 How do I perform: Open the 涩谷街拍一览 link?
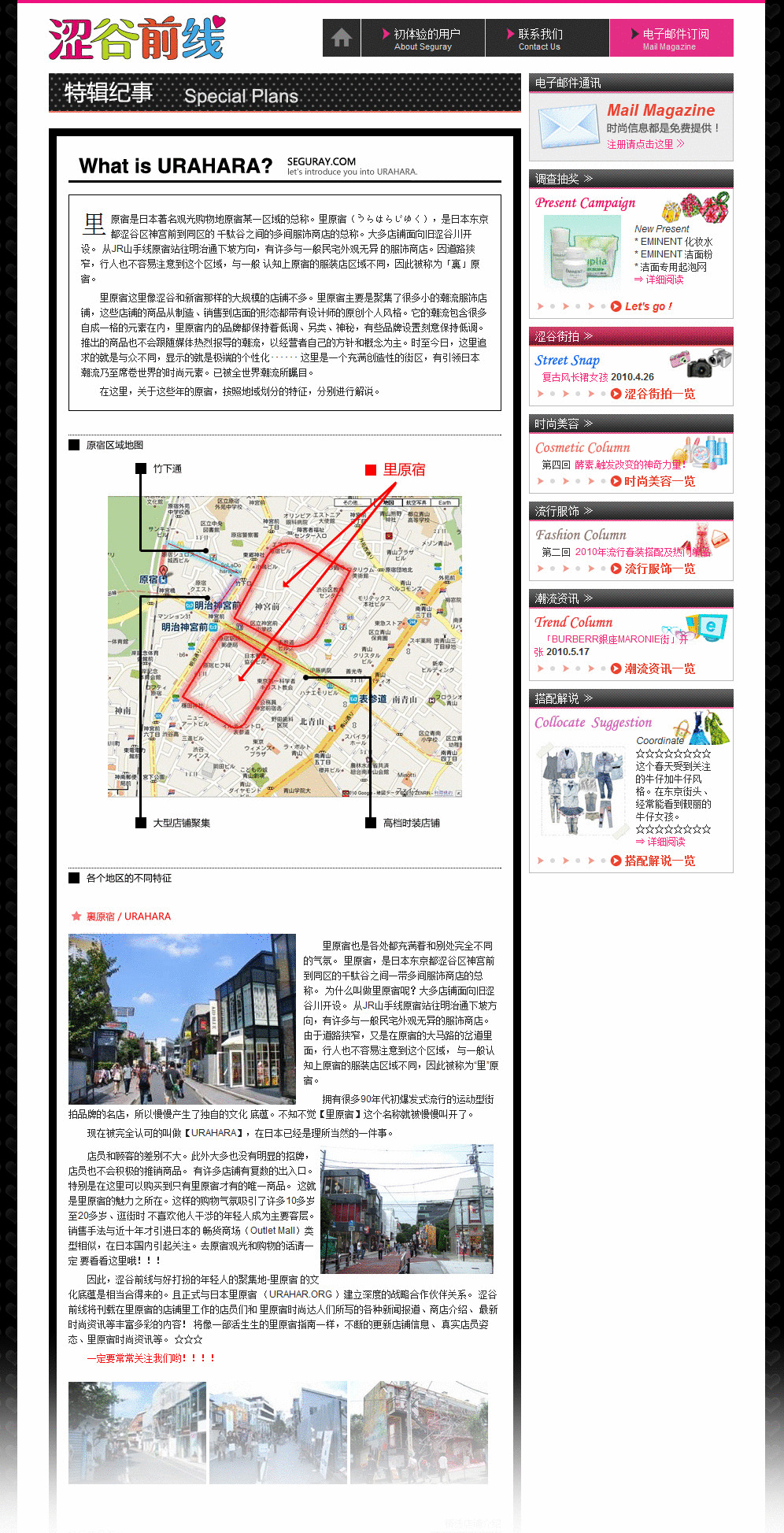653,394
